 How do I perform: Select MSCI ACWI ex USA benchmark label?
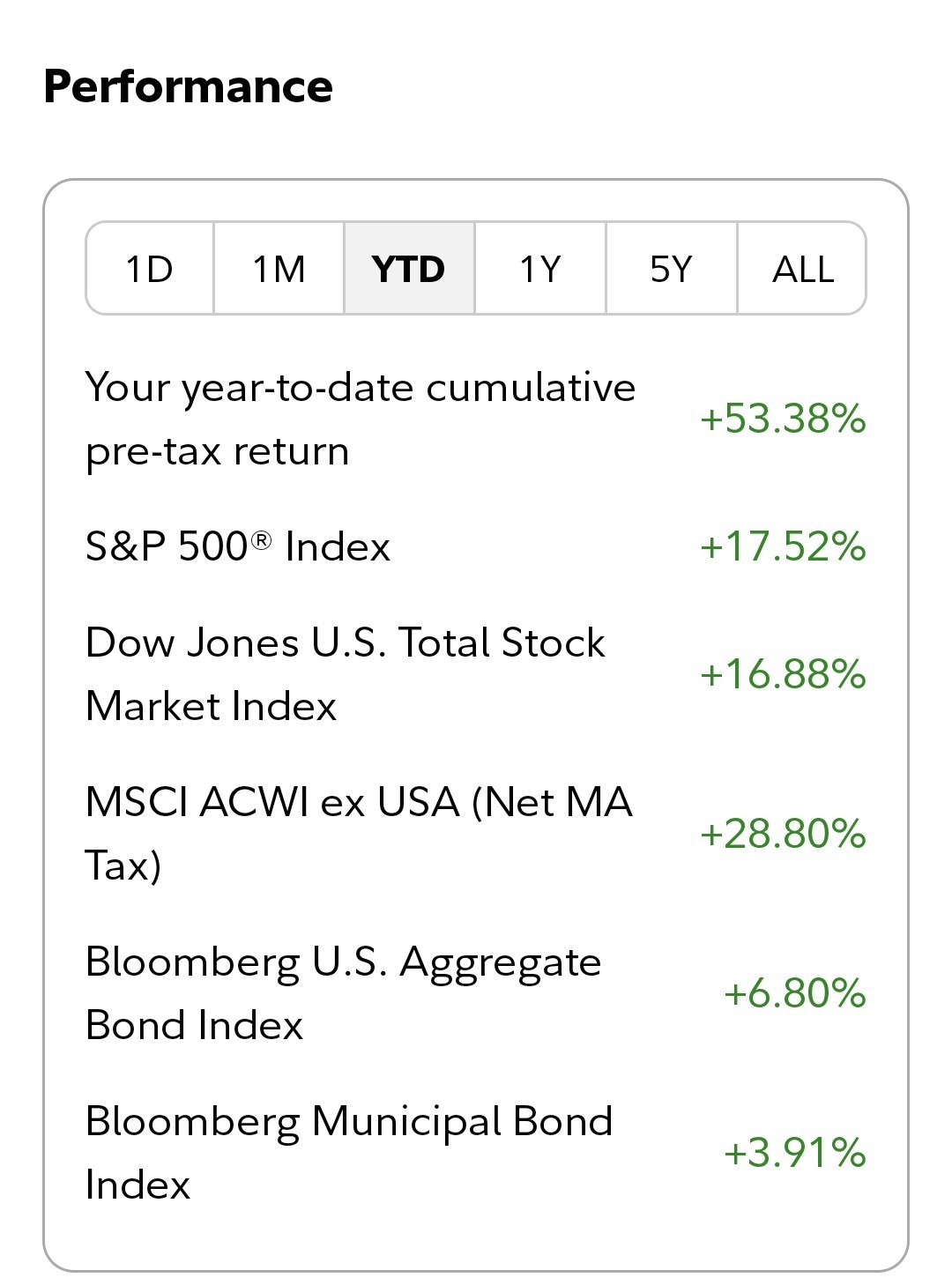click(x=359, y=833)
